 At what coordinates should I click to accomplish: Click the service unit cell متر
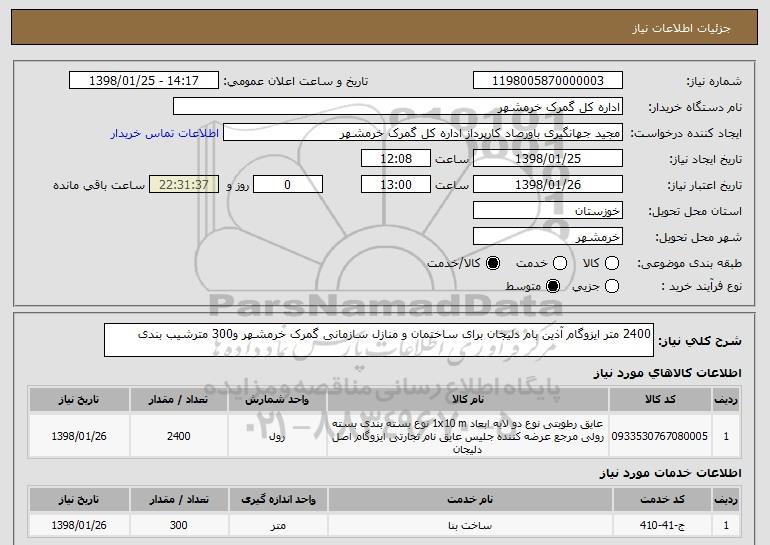coord(278,525)
